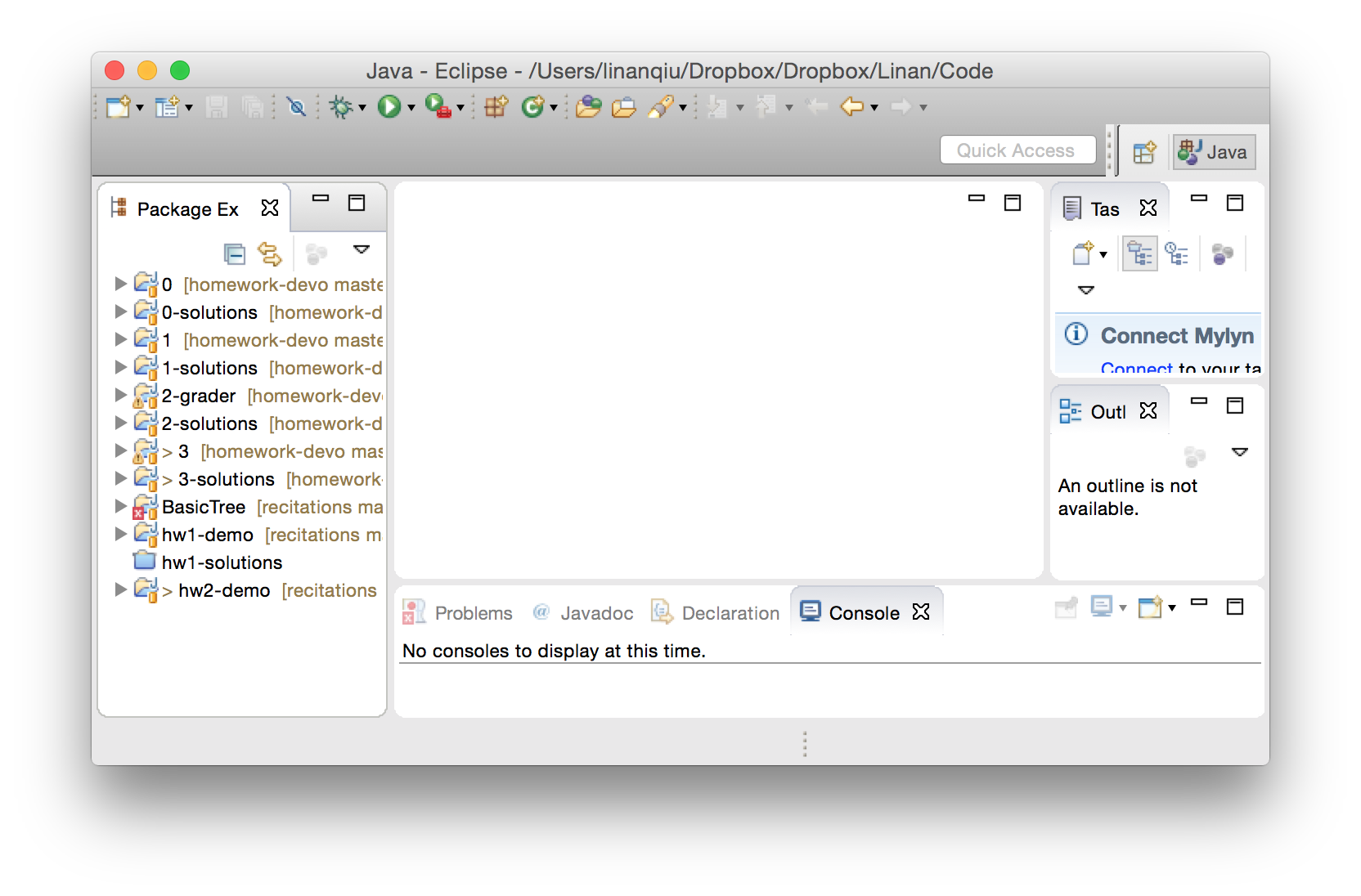Toggle Link with Editor in Package Explorer
Image resolution: width=1361 pixels, height=896 pixels.
[x=269, y=254]
